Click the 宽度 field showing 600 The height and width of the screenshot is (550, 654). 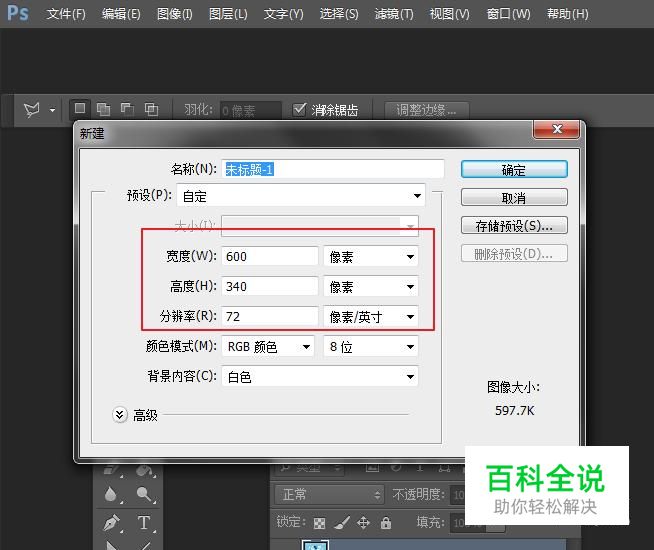(x=269, y=256)
